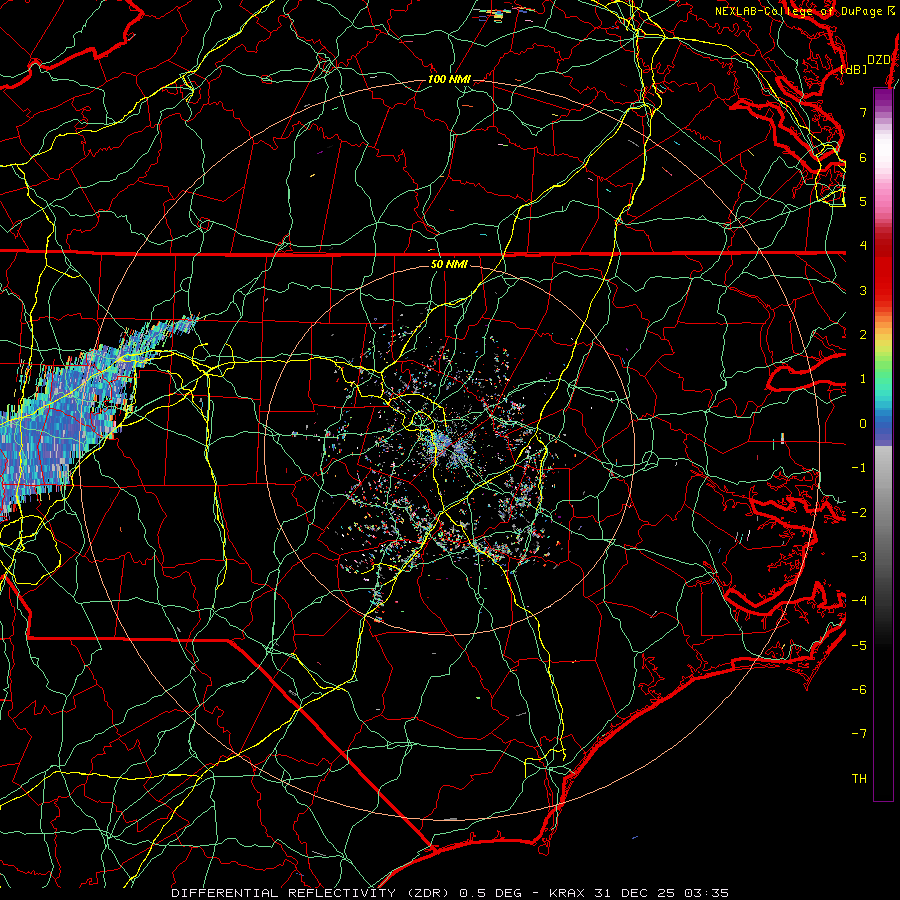Click the red band of the ZDR color bar
This screenshot has height=900, width=900.
pos(883,270)
